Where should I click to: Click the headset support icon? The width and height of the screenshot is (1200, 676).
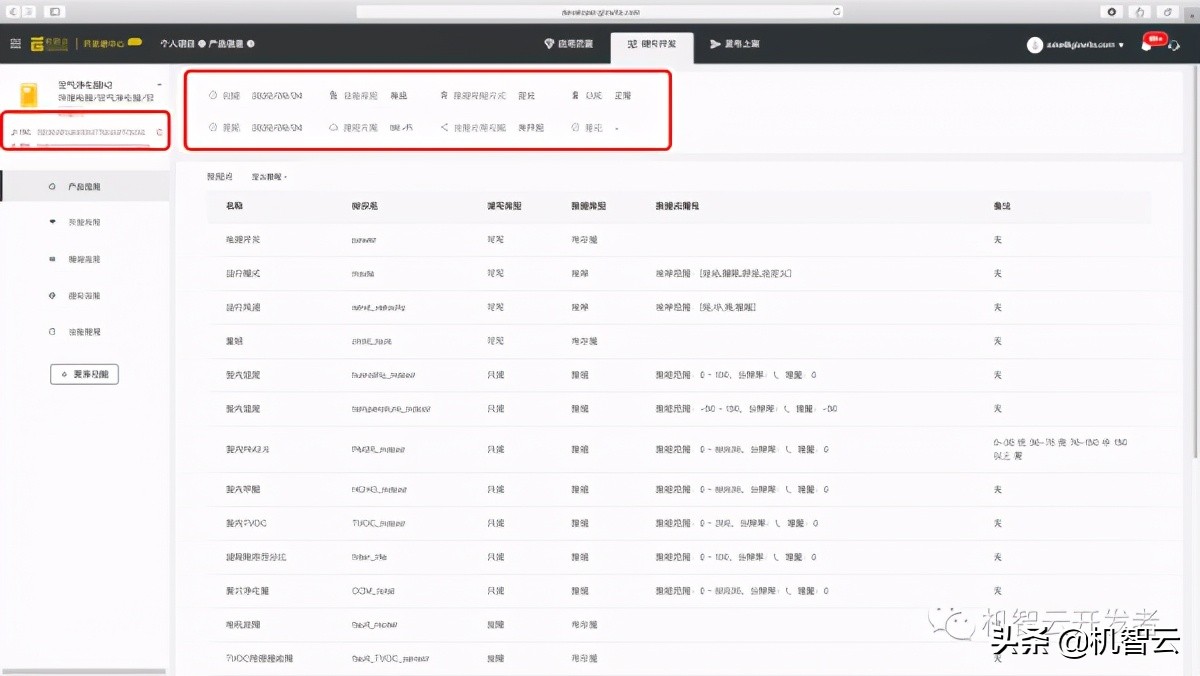coord(1174,45)
